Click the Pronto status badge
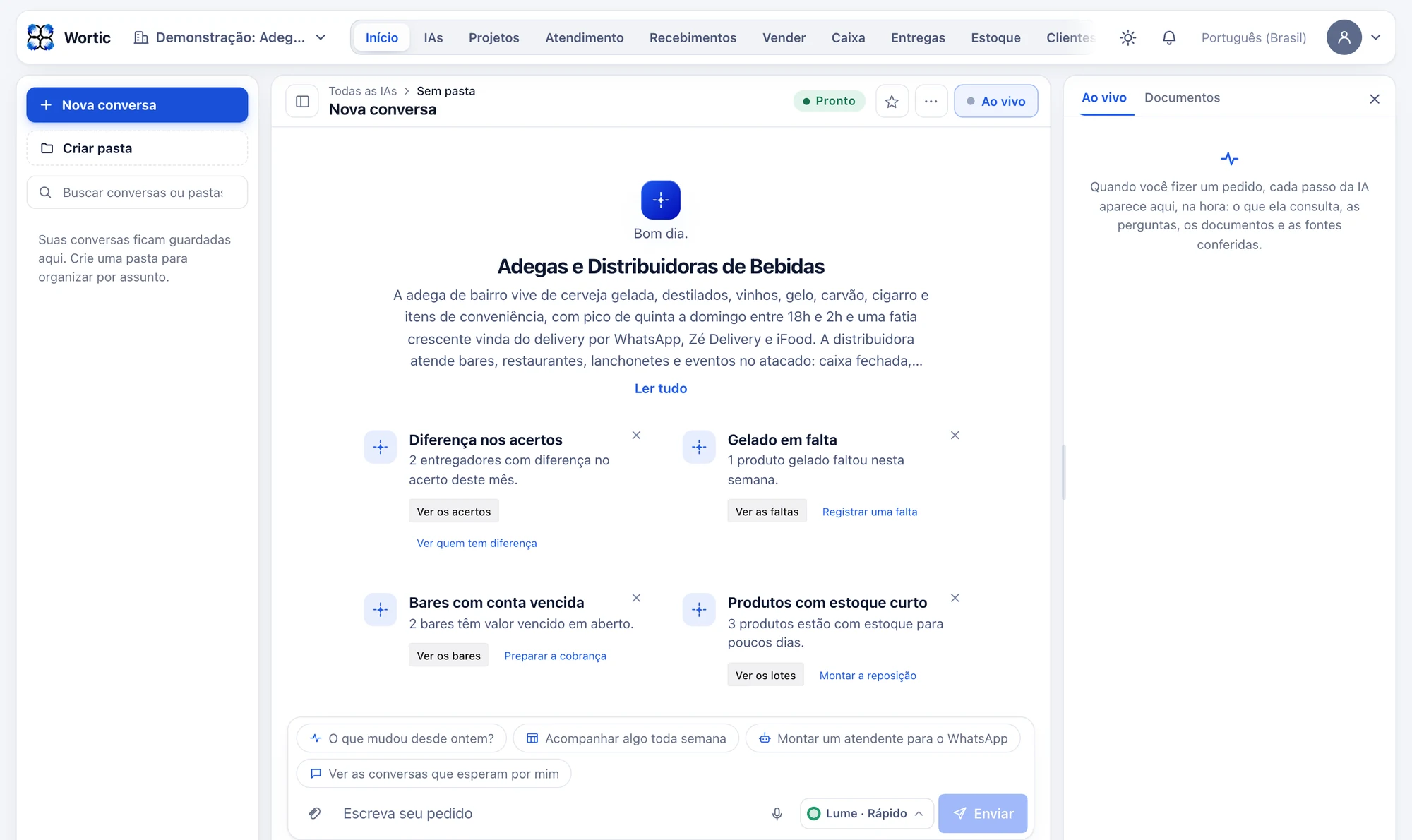Viewport: 1412px width, 840px height. click(x=829, y=101)
